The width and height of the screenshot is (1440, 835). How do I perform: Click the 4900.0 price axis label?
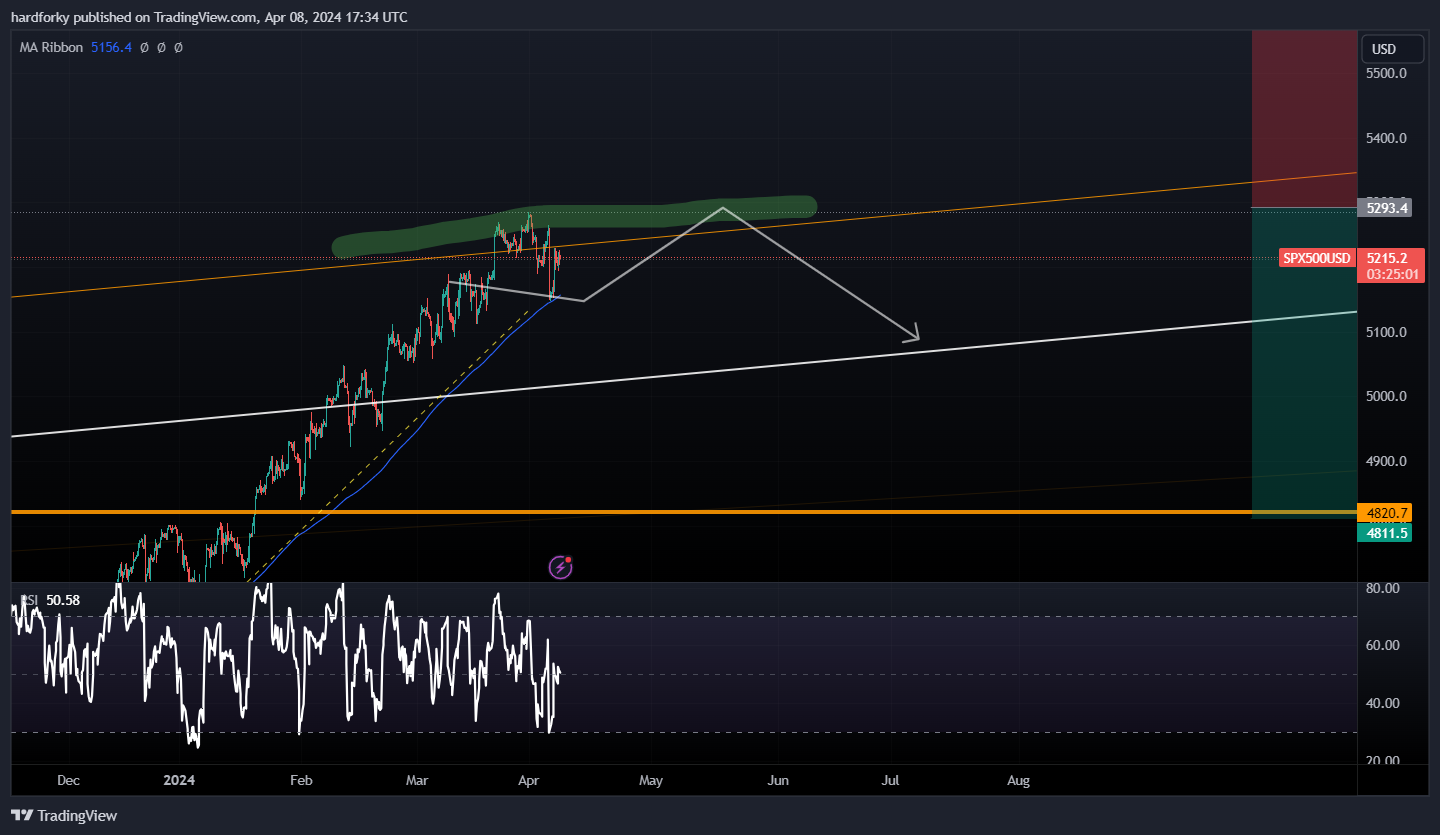pos(1387,461)
